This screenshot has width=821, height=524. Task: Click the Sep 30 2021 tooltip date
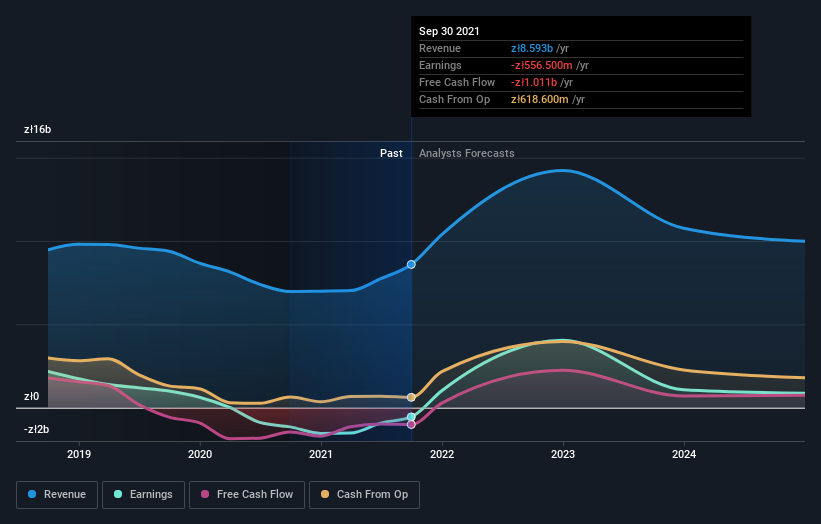pyautogui.click(x=449, y=31)
